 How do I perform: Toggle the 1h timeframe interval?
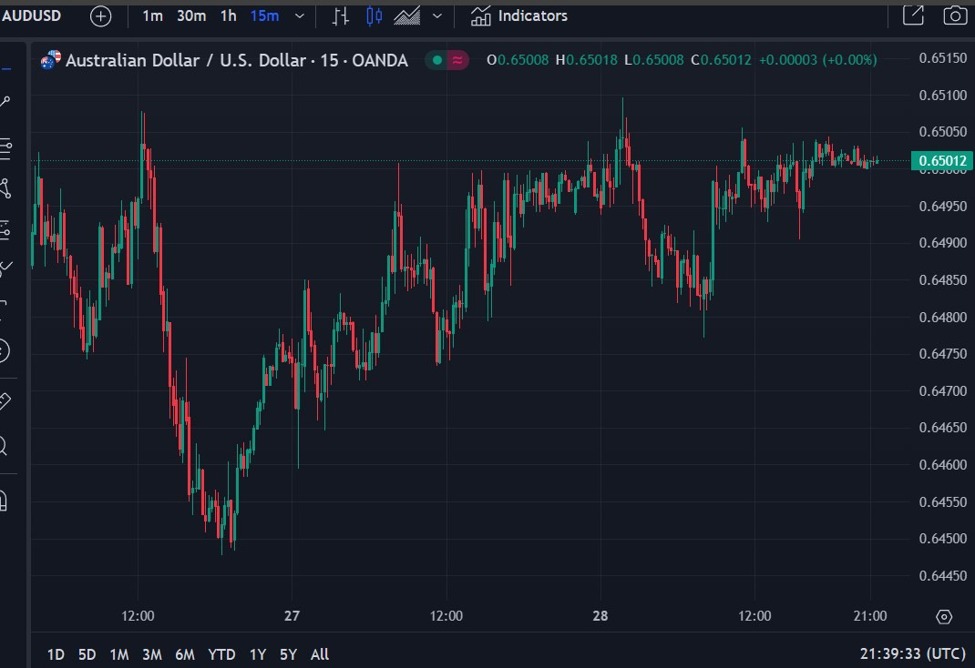tap(228, 16)
